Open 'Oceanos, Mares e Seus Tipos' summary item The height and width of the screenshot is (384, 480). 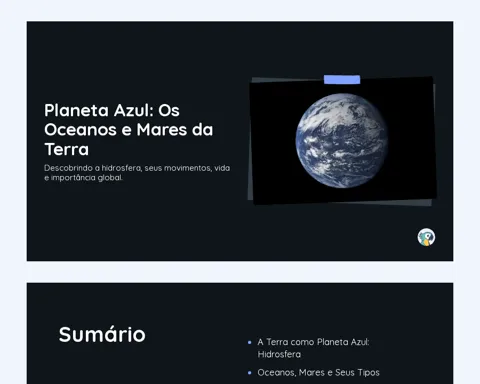coord(318,372)
